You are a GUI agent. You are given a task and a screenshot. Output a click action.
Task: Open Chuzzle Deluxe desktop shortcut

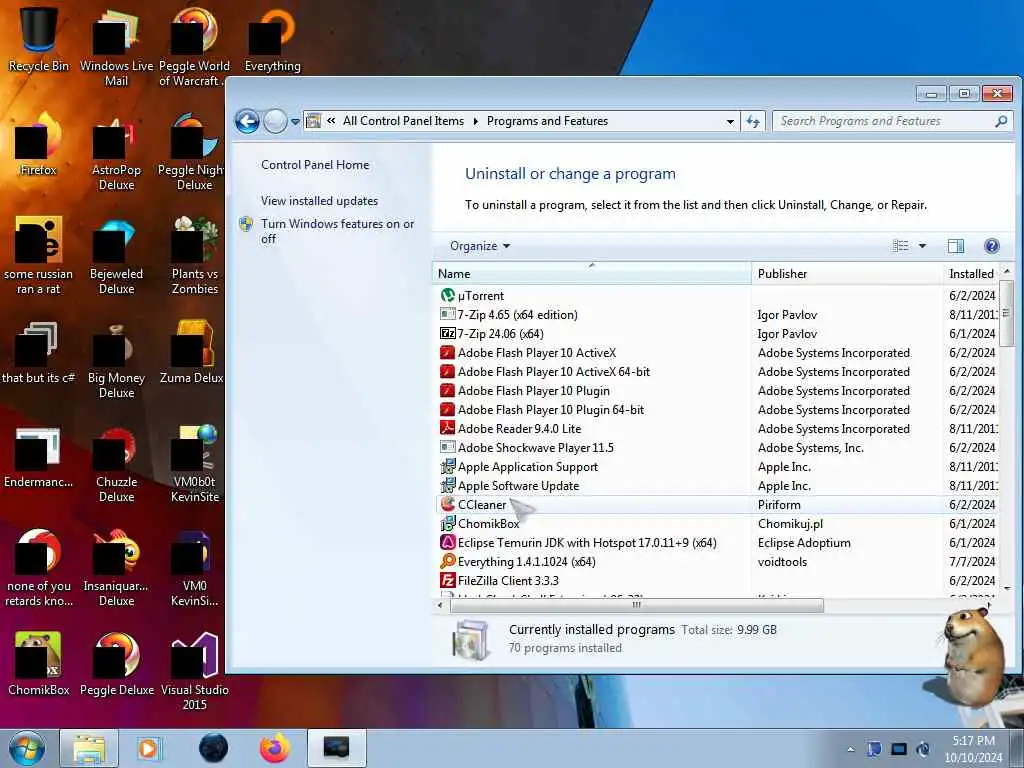click(116, 463)
